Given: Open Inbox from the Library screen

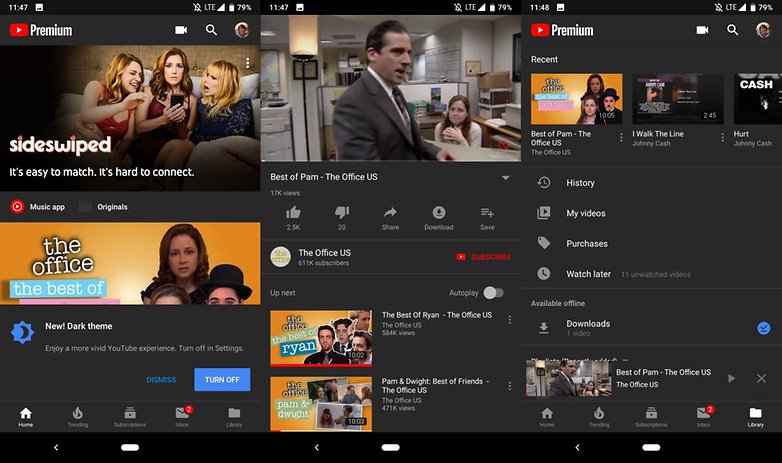Looking at the screenshot, I should tap(703, 417).
